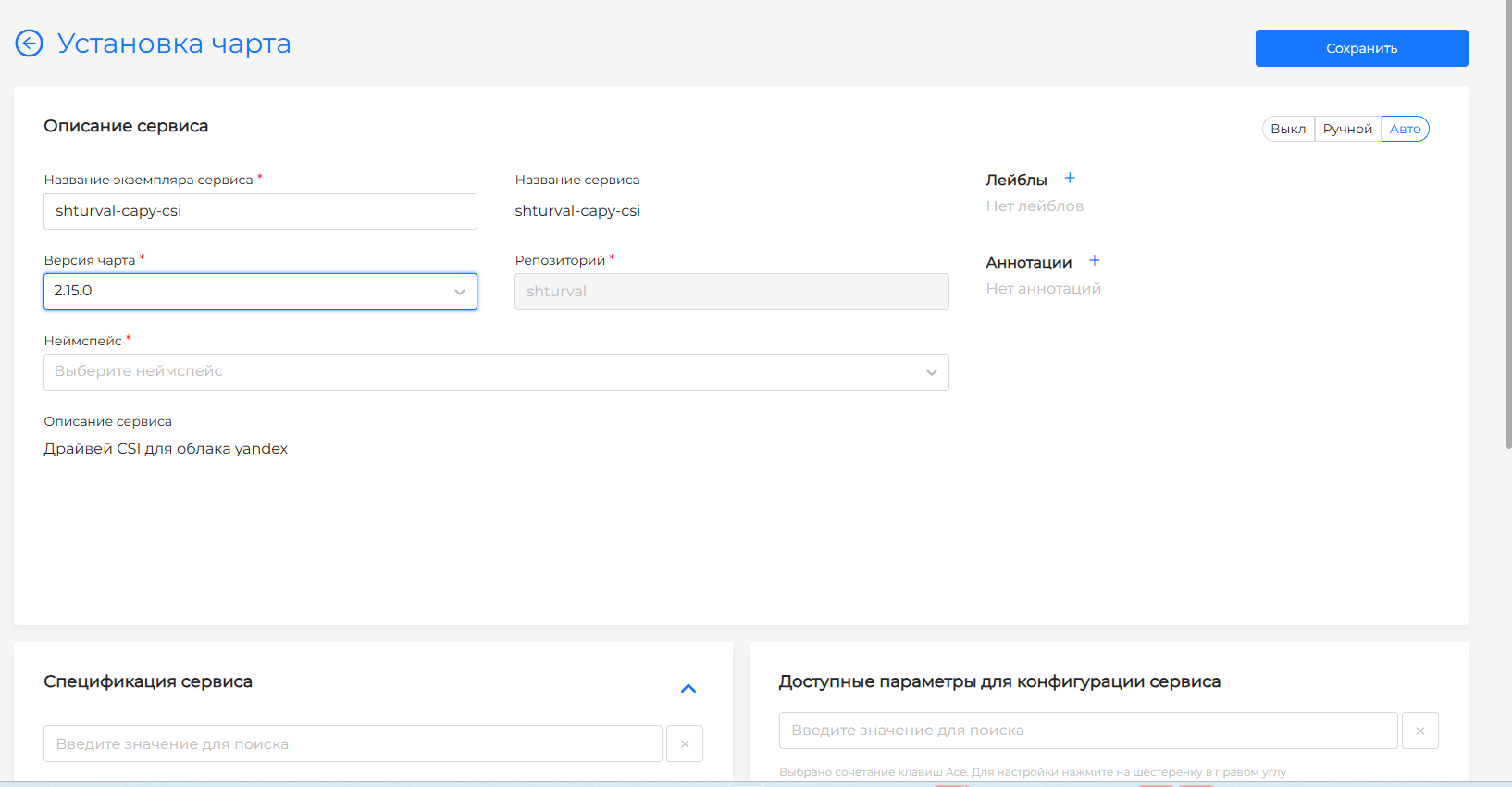Clear the available parameters search field
Viewport: 1512px width, 787px height.
coord(1420,731)
